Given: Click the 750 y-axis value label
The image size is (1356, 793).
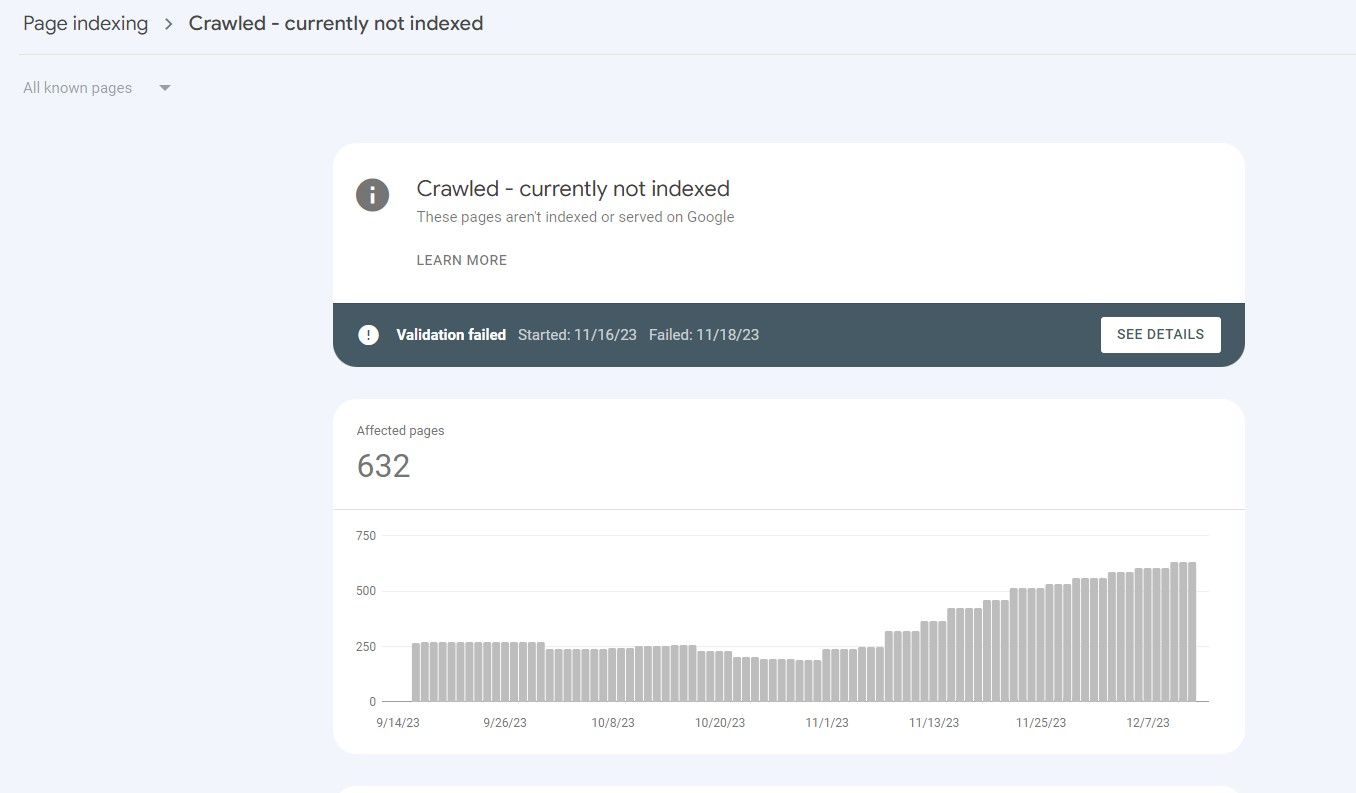Looking at the screenshot, I should [x=366, y=536].
